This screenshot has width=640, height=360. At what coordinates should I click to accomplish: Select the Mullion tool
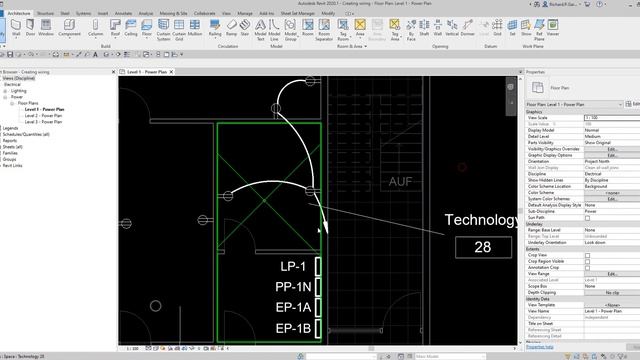click(x=195, y=28)
